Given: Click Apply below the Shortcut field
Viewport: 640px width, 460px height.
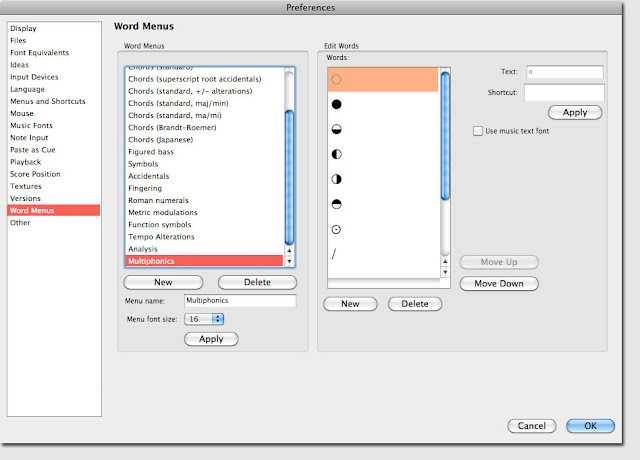Looking at the screenshot, I should [x=575, y=112].
